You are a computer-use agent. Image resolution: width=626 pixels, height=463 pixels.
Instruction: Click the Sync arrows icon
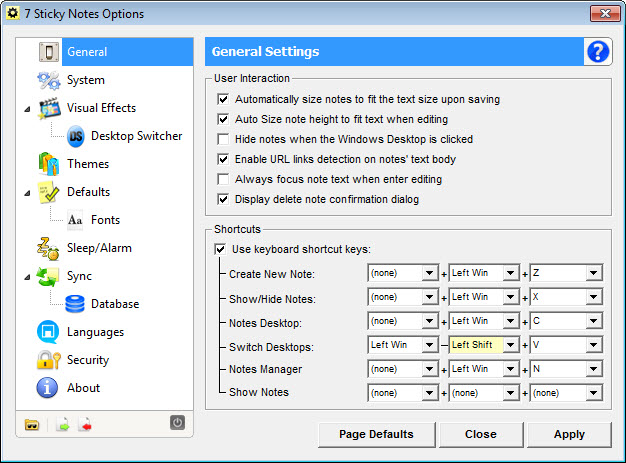[48, 276]
